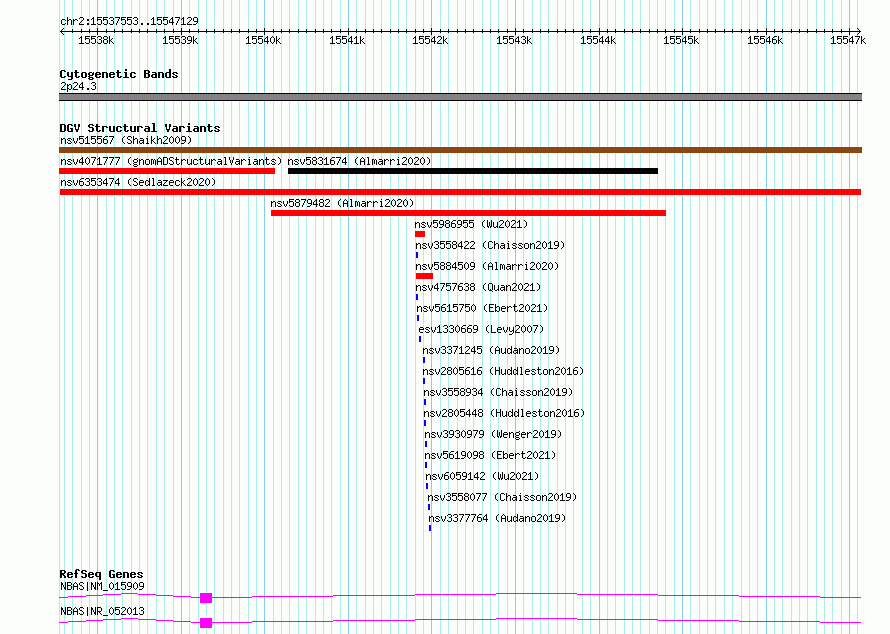Viewport: 890px width, 634px height.
Task: Click the nsv3558077 (Chaisson2019) label
Action: [502, 497]
